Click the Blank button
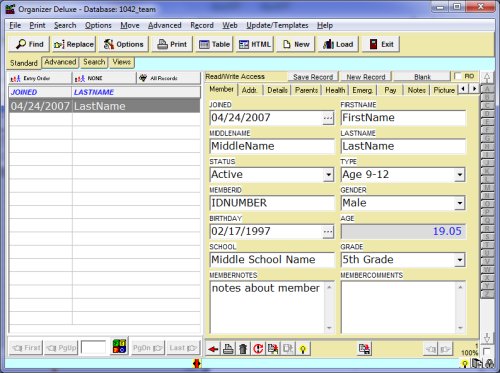Screen dimensions: 500x373 (x=422, y=77)
